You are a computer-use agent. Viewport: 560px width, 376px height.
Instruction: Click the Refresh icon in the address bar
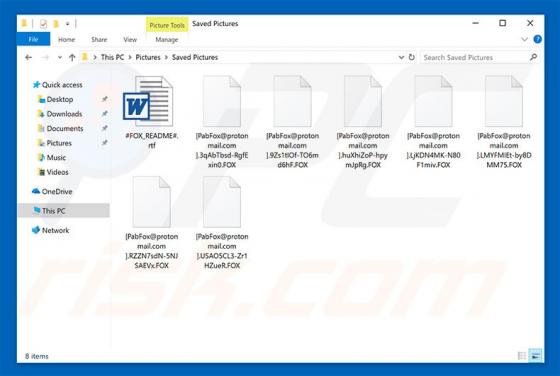[x=411, y=57]
